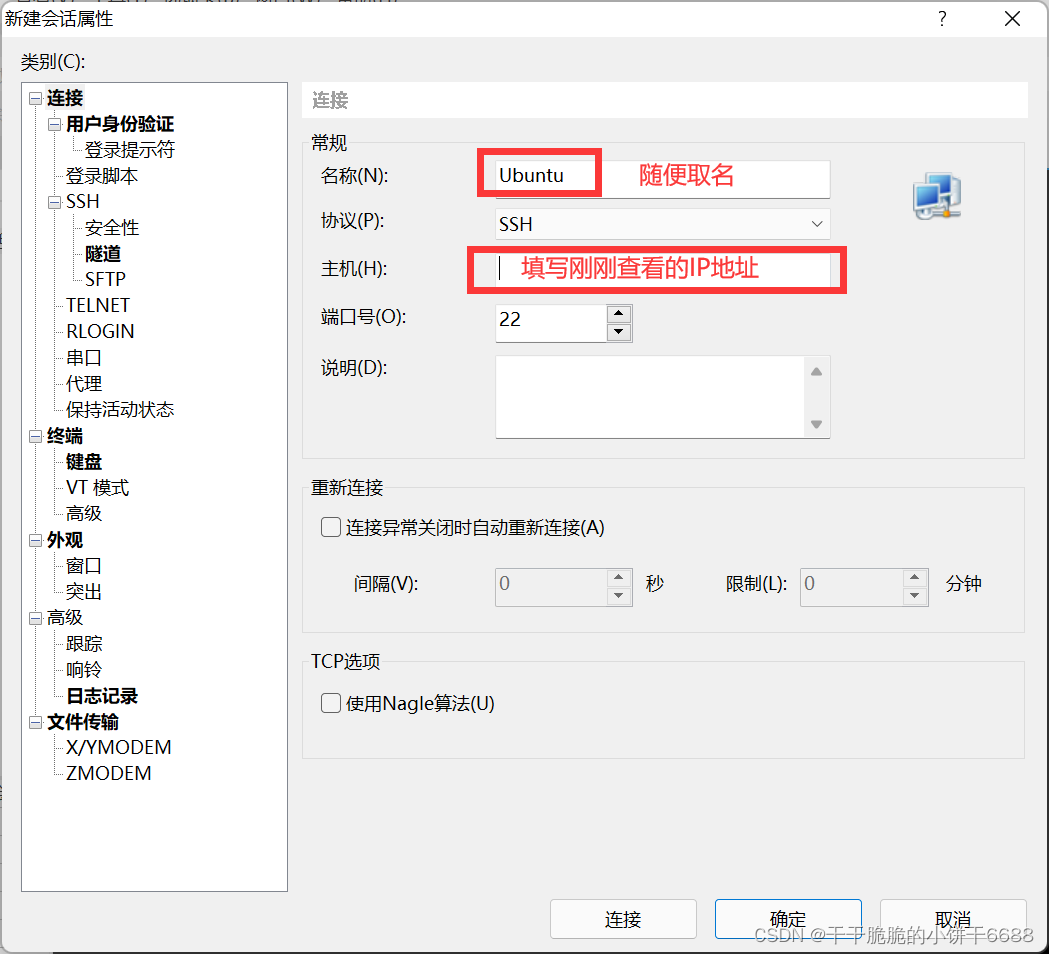Click the 间隔 spinner down arrow
This screenshot has width=1049, height=954.
click(619, 595)
